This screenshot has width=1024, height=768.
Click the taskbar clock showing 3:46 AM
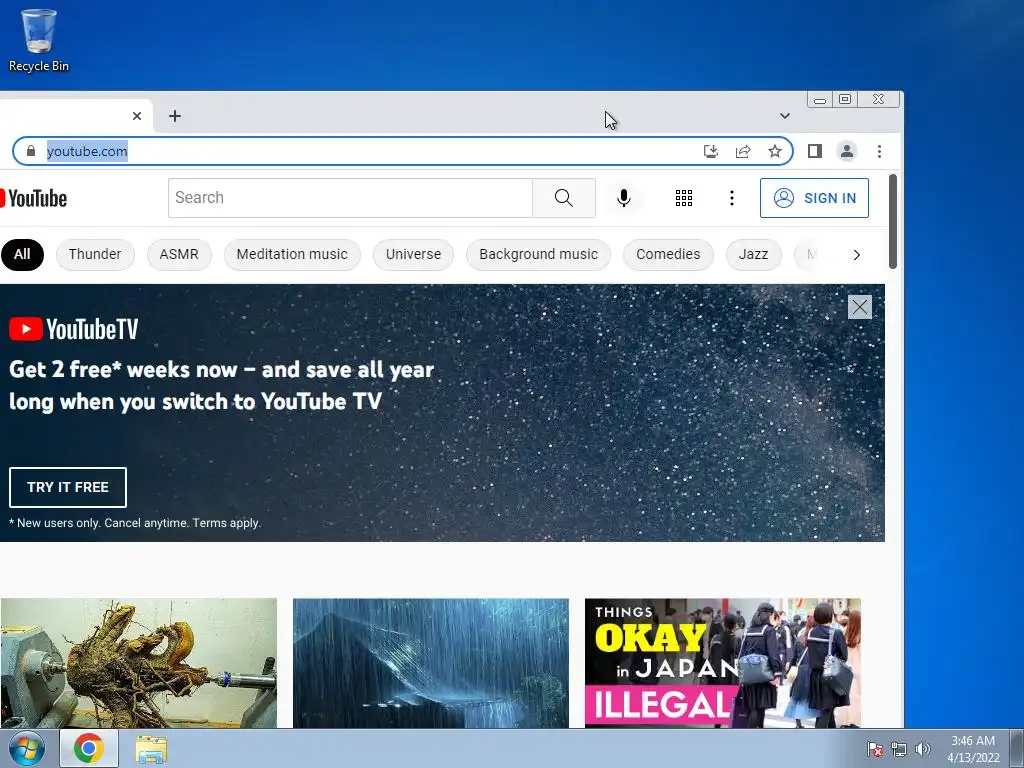[973, 749]
